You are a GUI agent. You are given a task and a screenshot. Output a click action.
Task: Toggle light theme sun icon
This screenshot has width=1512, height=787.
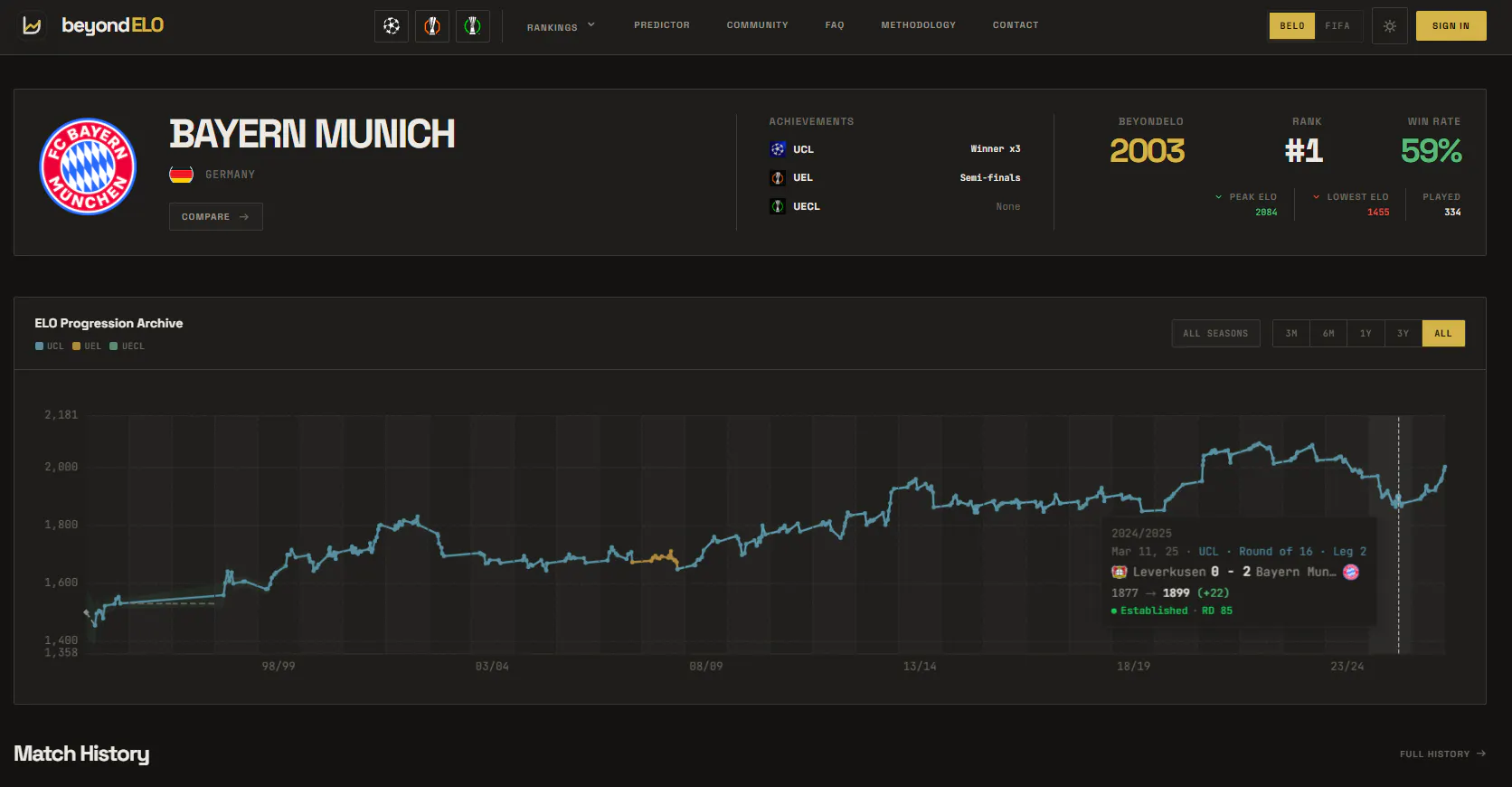pyautogui.click(x=1390, y=26)
